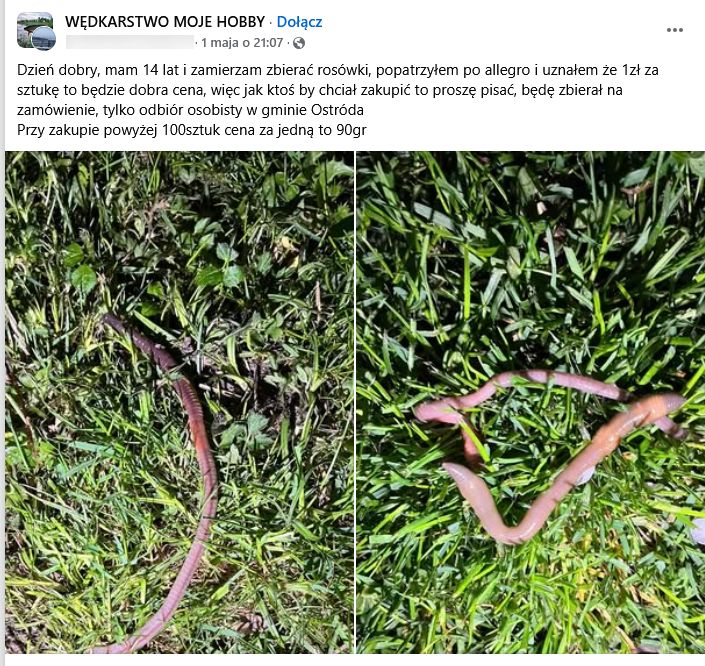Click the line mentioning gmina Ostróda
The width and height of the screenshot is (705, 666).
[190, 110]
